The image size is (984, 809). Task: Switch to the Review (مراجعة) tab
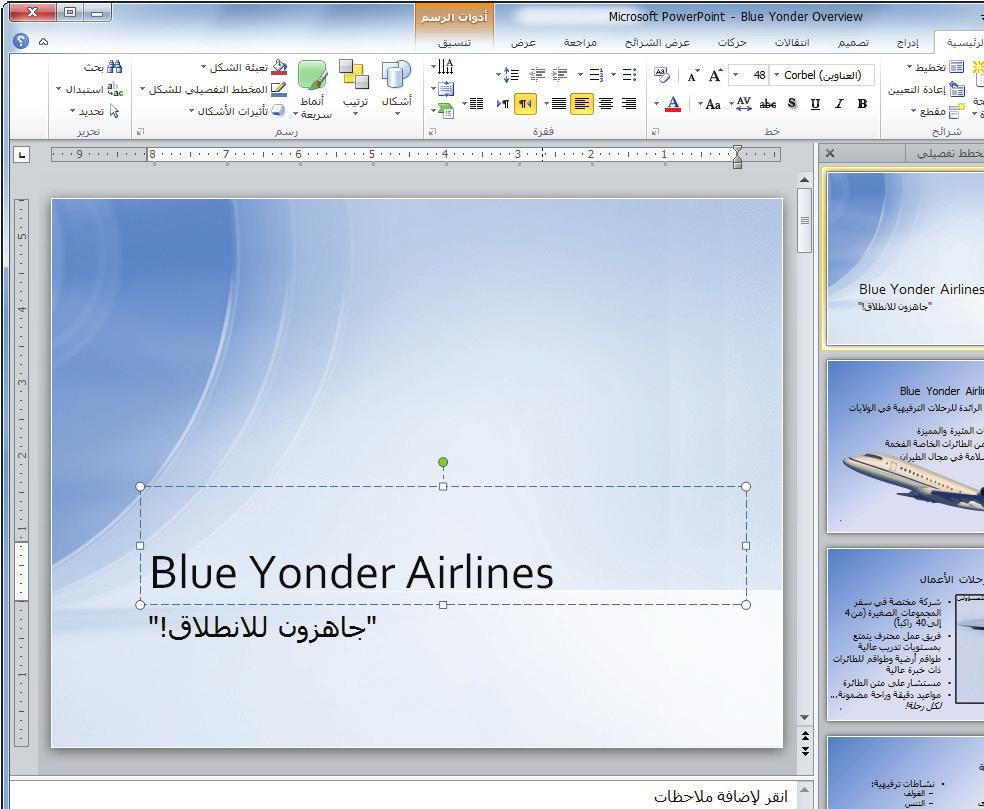(580, 42)
